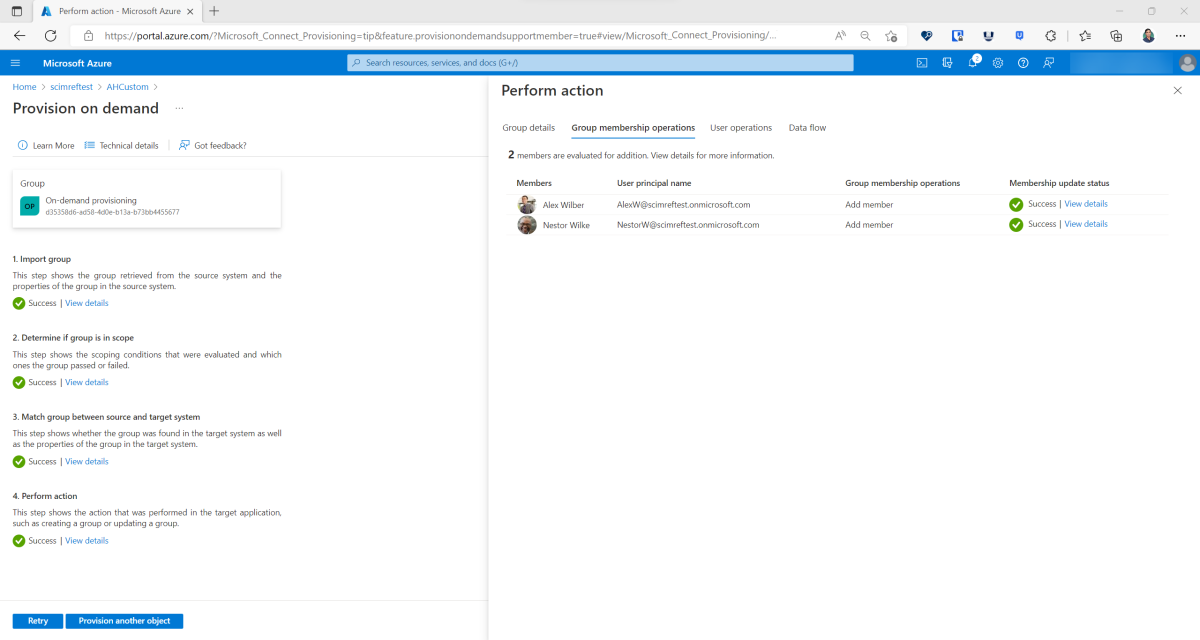This screenshot has width=1200, height=640.
Task: Open the Help question mark icon
Action: coord(1023,63)
